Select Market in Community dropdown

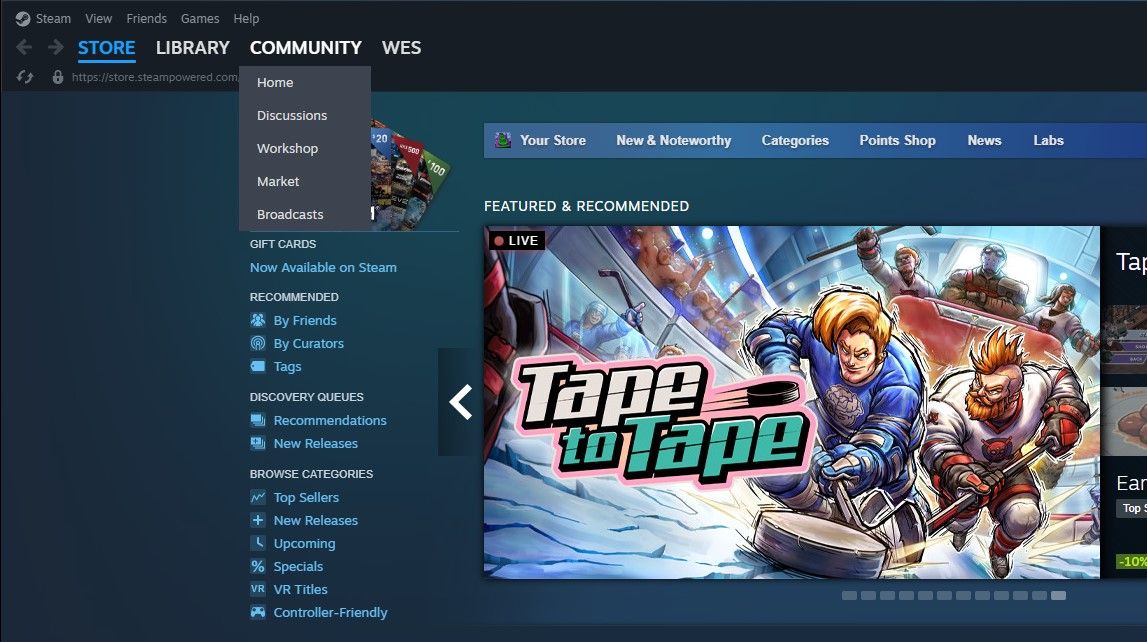(x=305, y=181)
